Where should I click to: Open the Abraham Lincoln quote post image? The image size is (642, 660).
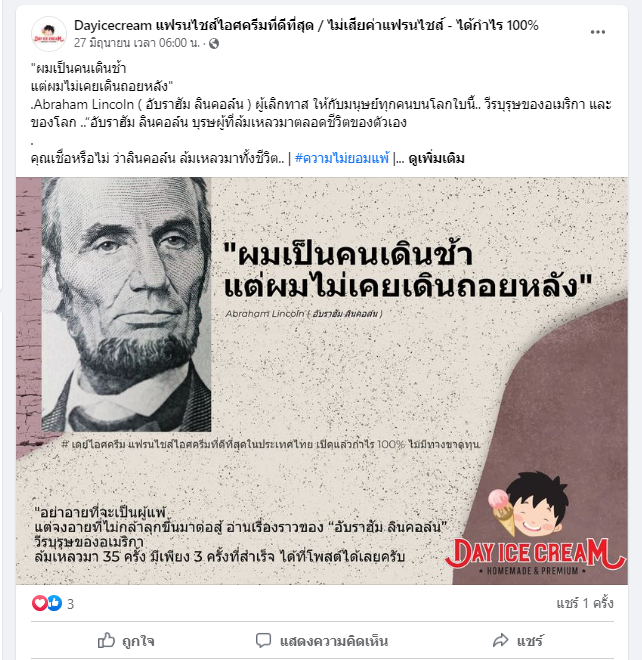(322, 381)
